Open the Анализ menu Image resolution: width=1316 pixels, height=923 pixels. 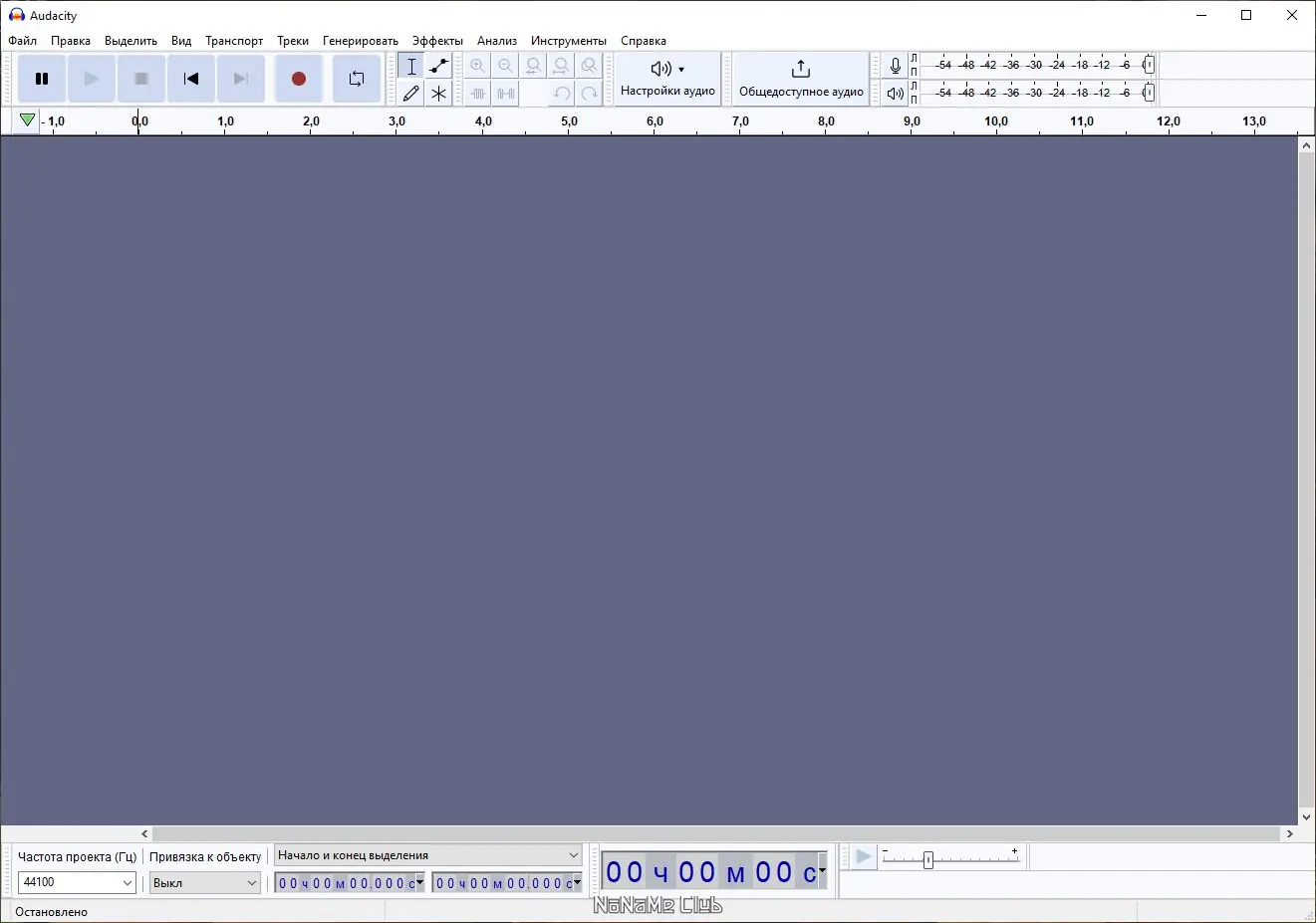(x=497, y=41)
